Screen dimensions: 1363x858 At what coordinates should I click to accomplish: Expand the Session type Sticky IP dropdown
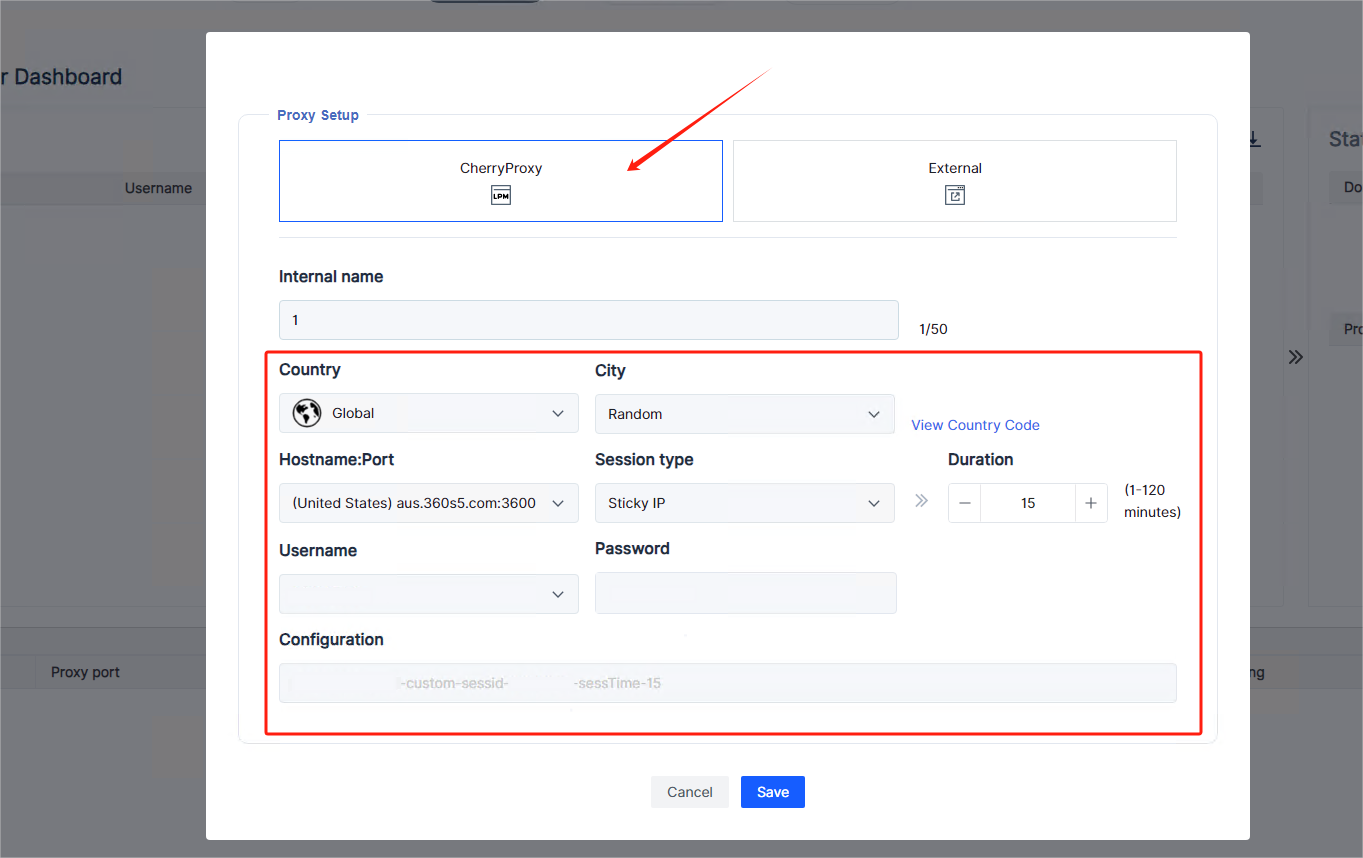click(744, 503)
